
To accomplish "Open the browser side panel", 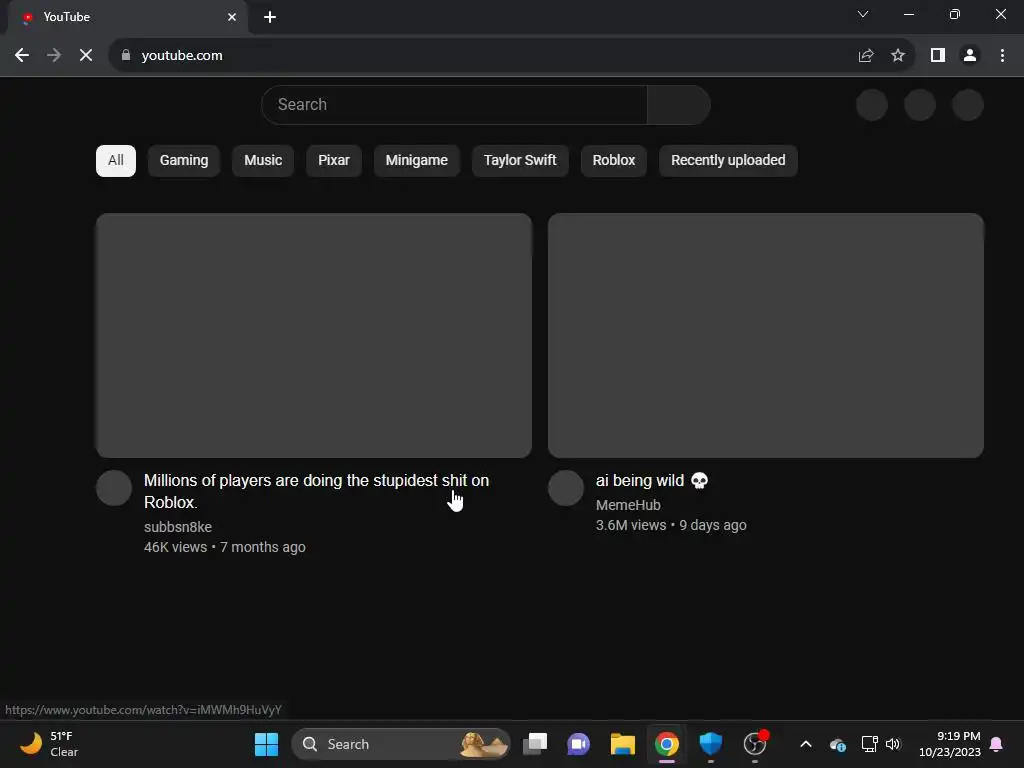I will (938, 56).
